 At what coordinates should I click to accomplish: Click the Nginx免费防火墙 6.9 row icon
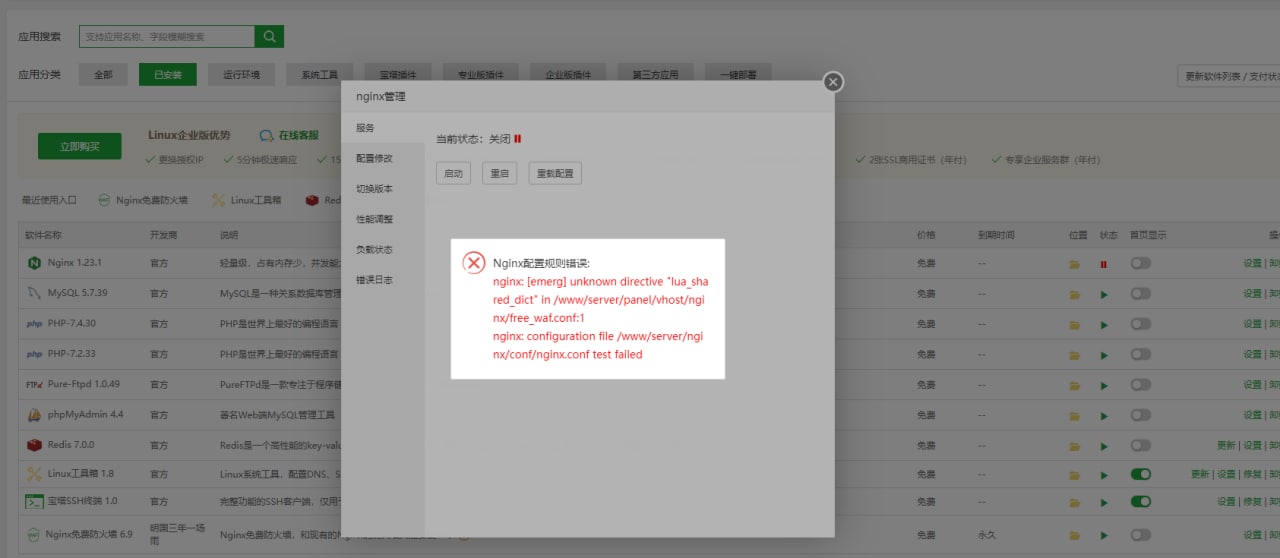coord(33,535)
